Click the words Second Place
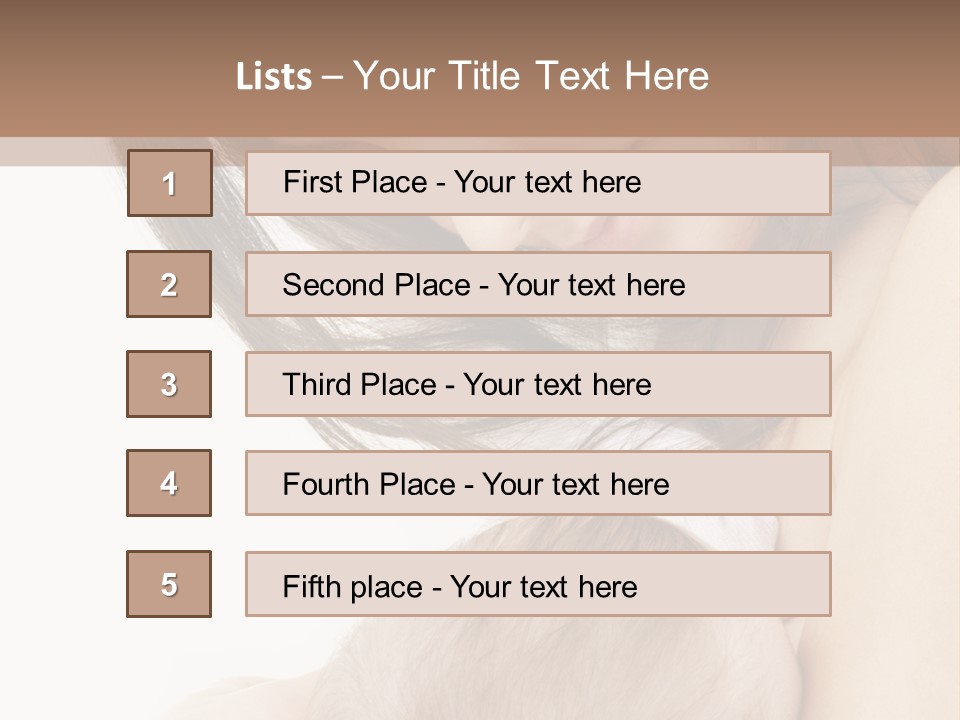The height and width of the screenshot is (720, 960). tap(376, 285)
